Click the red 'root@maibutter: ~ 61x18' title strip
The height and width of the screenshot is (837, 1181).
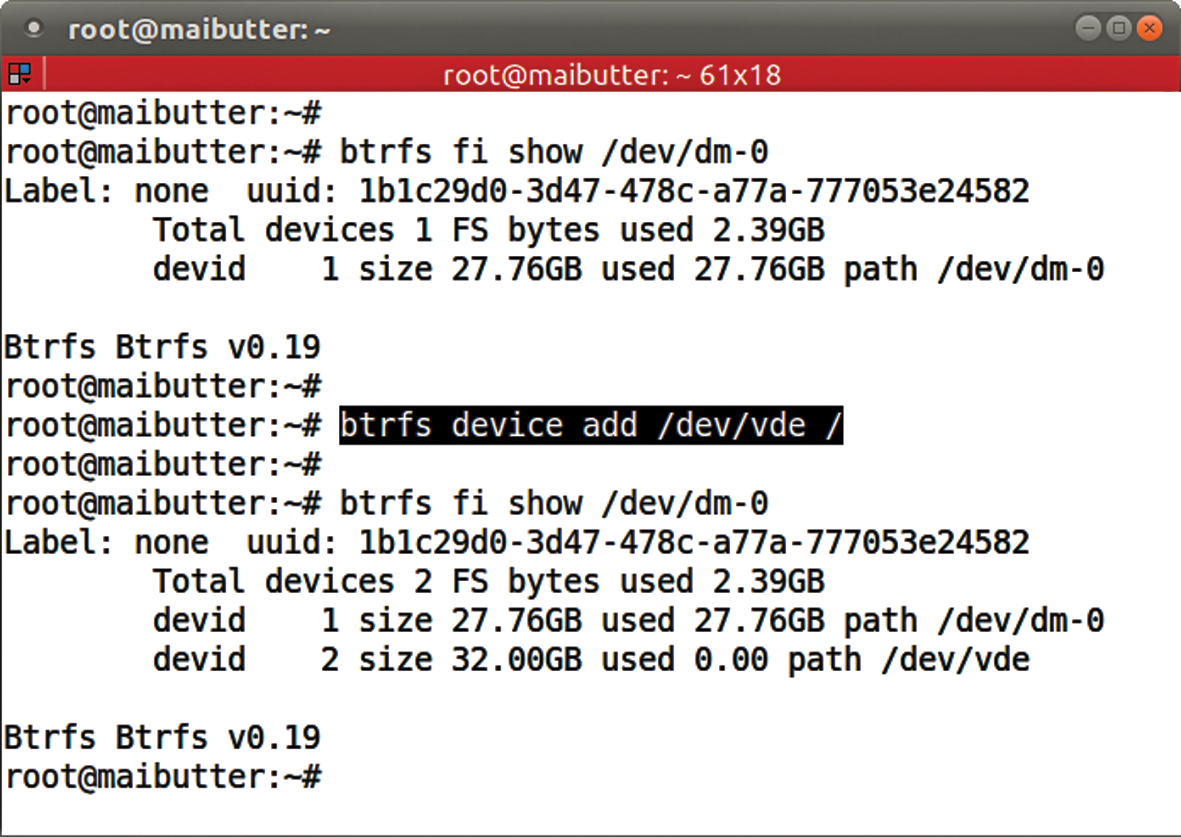pyautogui.click(x=612, y=75)
